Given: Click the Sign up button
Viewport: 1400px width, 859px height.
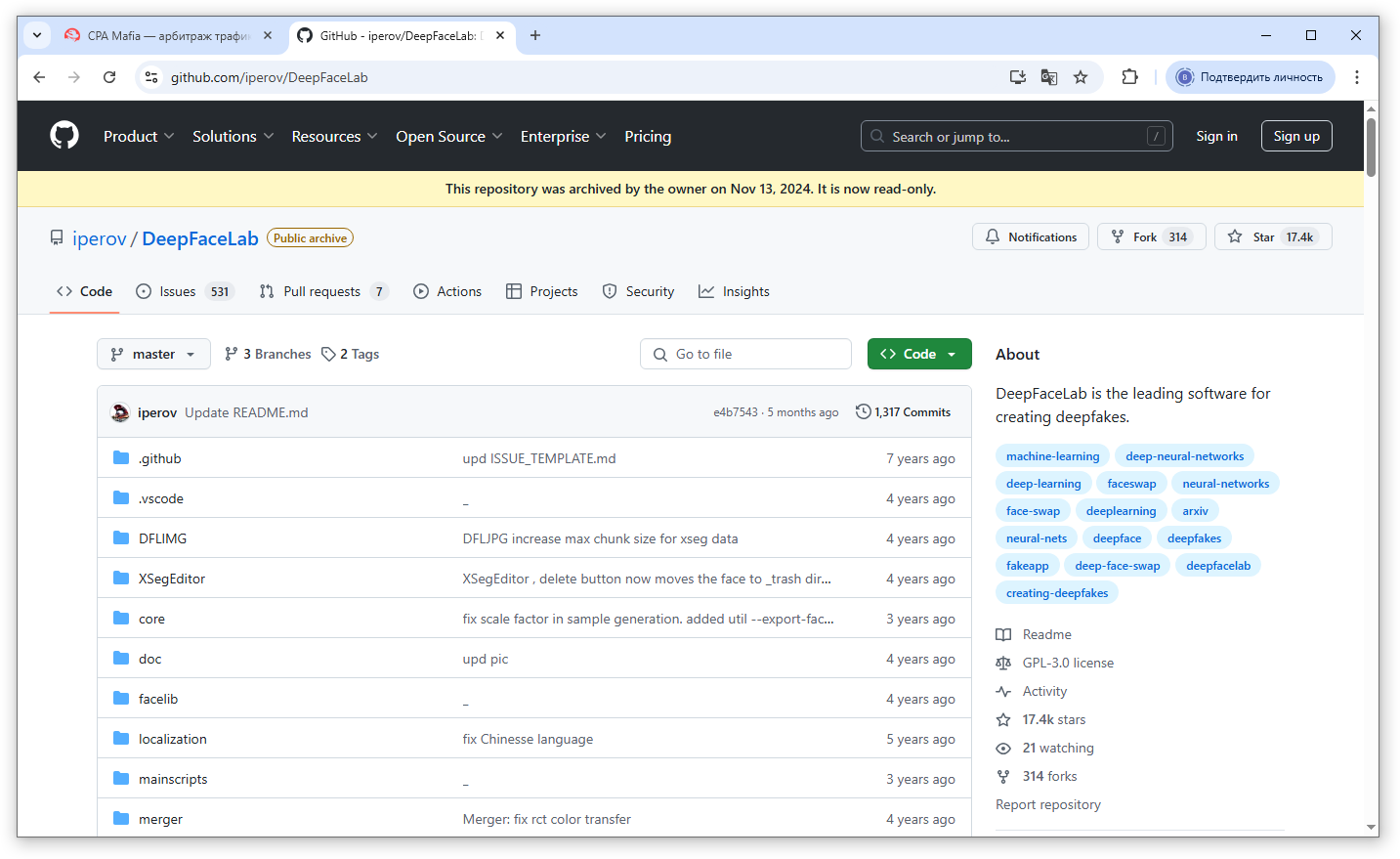Looking at the screenshot, I should pyautogui.click(x=1295, y=137).
